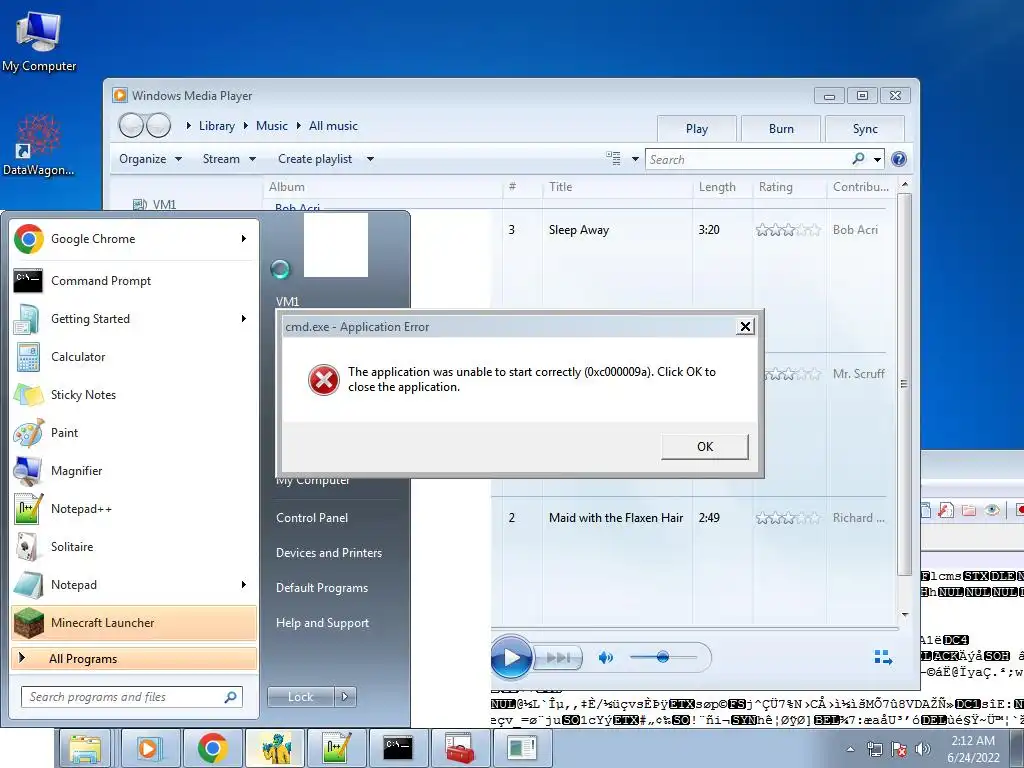Select the Sleep Away track title
This screenshot has width=1024, height=768.
(x=579, y=230)
